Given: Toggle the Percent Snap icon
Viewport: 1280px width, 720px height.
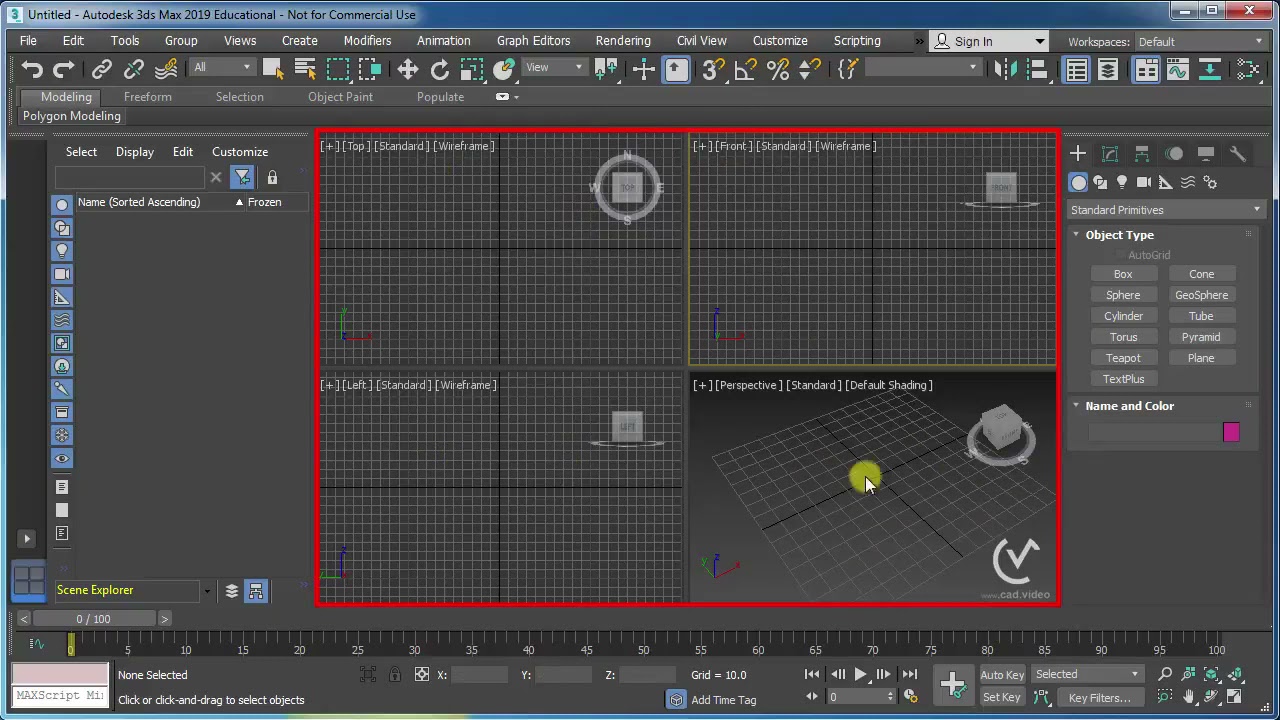Looking at the screenshot, I should 778,69.
